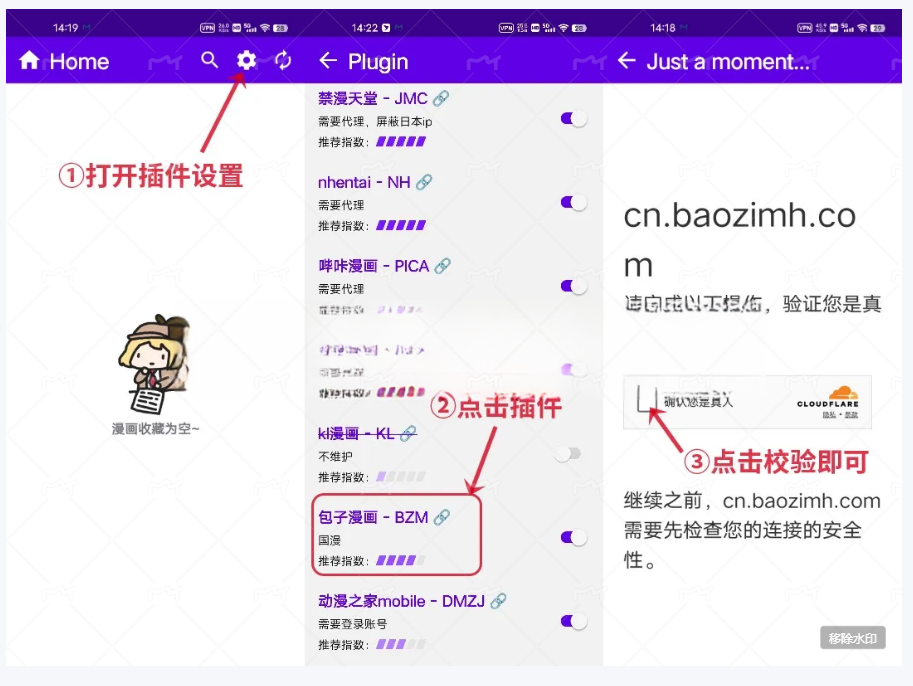Open link icon next to 动漫之家mobile - DMZJ
The width and height of the screenshot is (913, 686).
point(498,601)
